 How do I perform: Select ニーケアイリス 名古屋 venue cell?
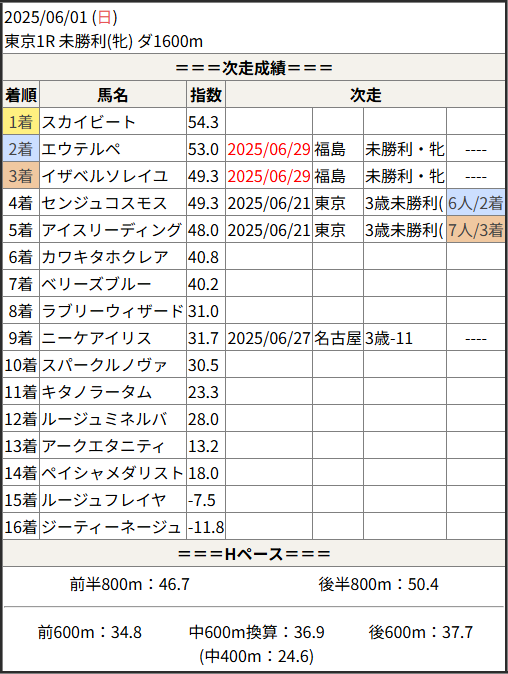[x=338, y=338]
